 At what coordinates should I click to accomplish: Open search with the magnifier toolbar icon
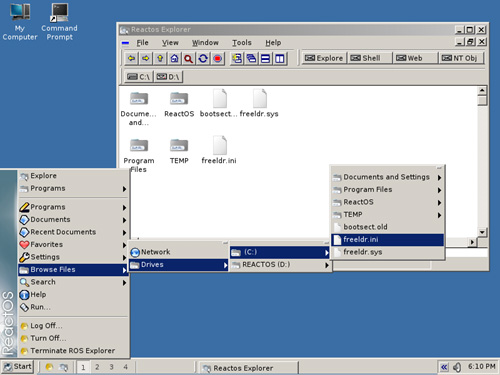pos(189,59)
